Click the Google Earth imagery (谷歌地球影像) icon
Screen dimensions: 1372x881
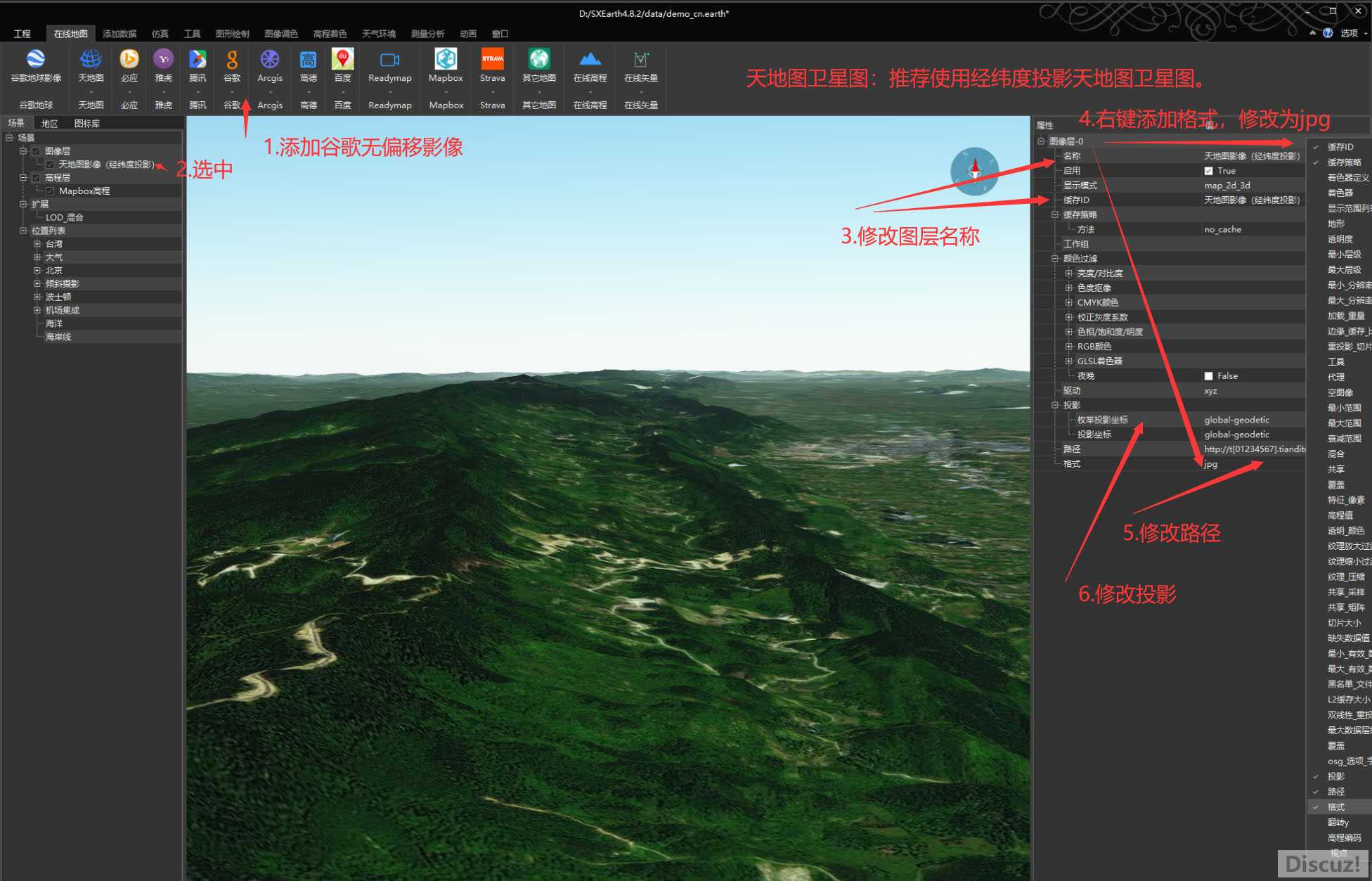pyautogui.click(x=36, y=59)
